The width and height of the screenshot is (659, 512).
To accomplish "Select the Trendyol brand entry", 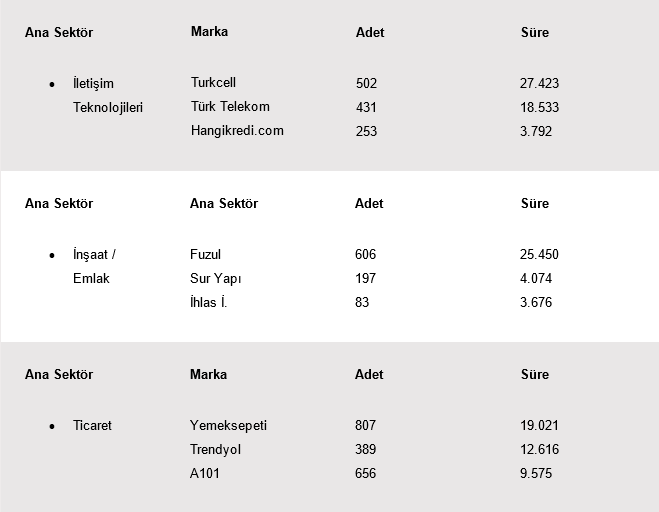I will coord(215,450).
